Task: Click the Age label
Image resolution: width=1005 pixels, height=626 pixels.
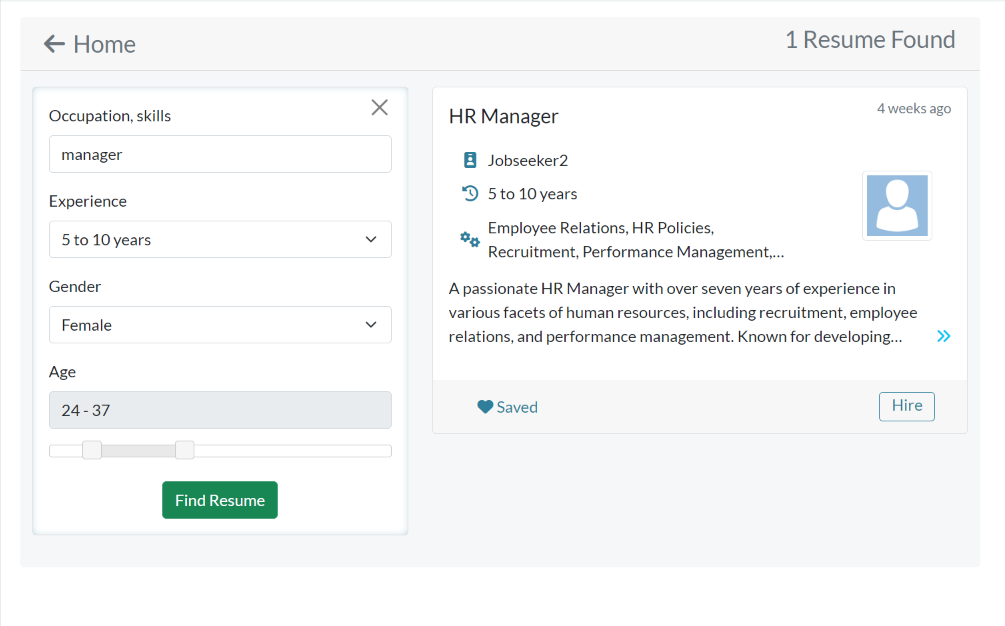Action: pyautogui.click(x=62, y=372)
